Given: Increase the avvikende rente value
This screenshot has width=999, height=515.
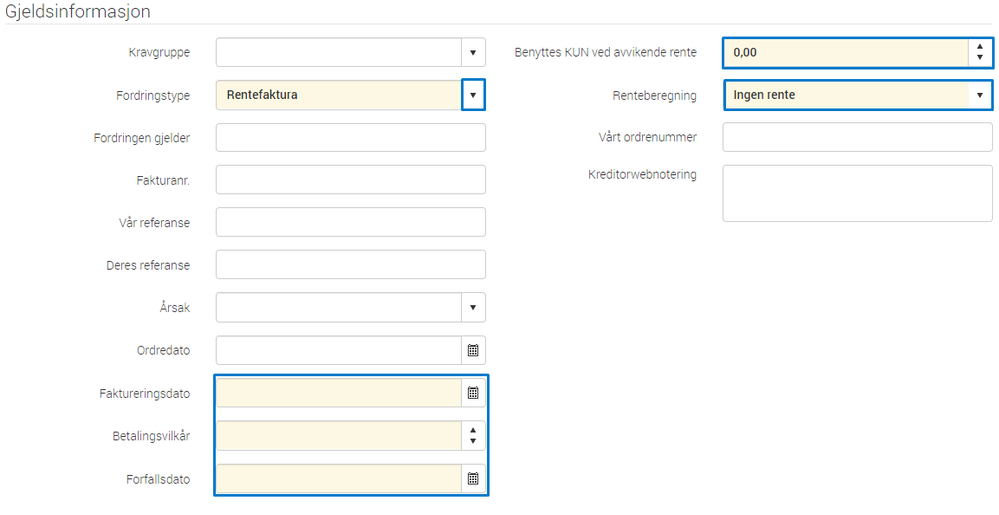Looking at the screenshot, I should [980, 47].
